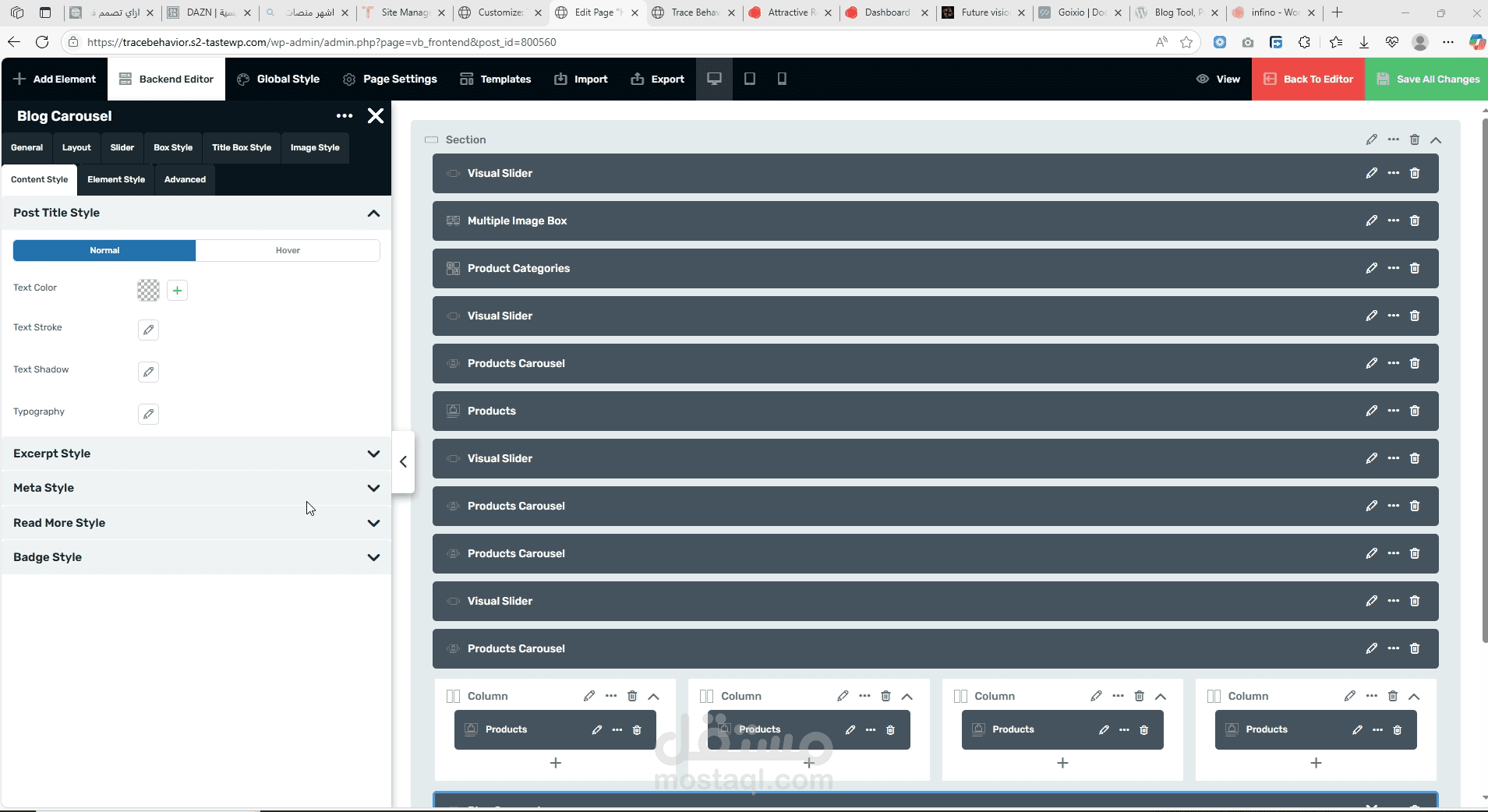This screenshot has width=1488, height=812.
Task: Open the General tab
Action: pos(27,147)
